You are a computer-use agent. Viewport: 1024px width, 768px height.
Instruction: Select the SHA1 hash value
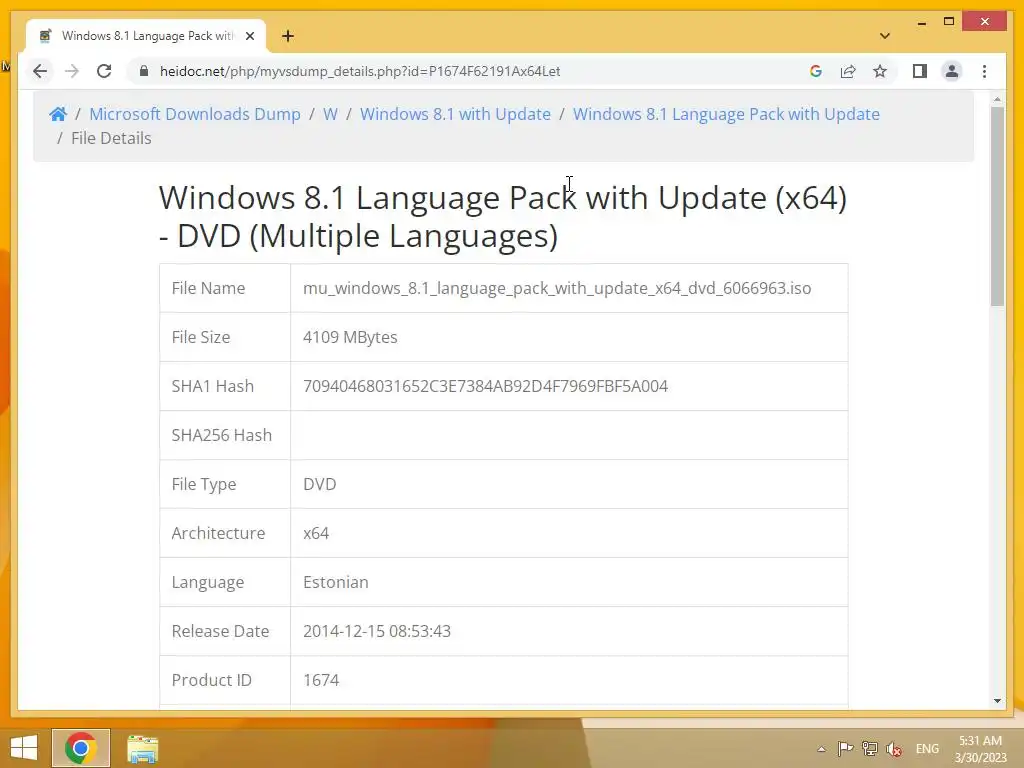(485, 386)
